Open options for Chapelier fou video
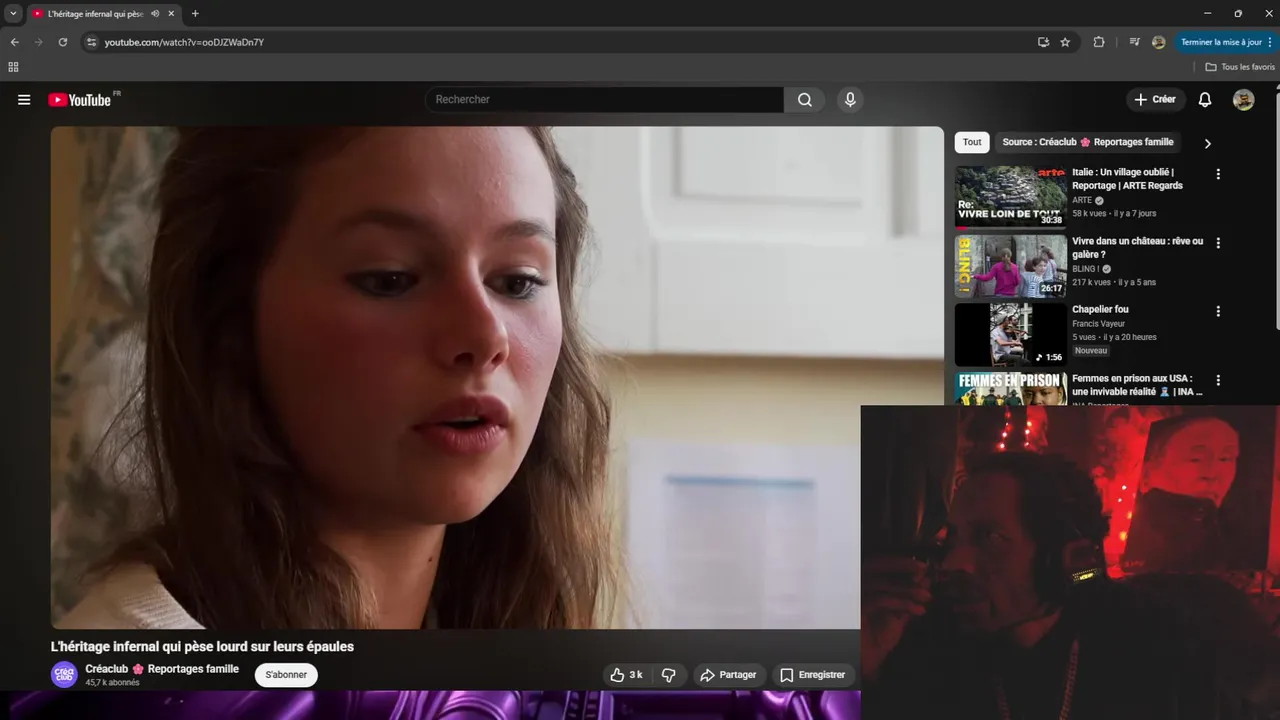 (x=1218, y=311)
